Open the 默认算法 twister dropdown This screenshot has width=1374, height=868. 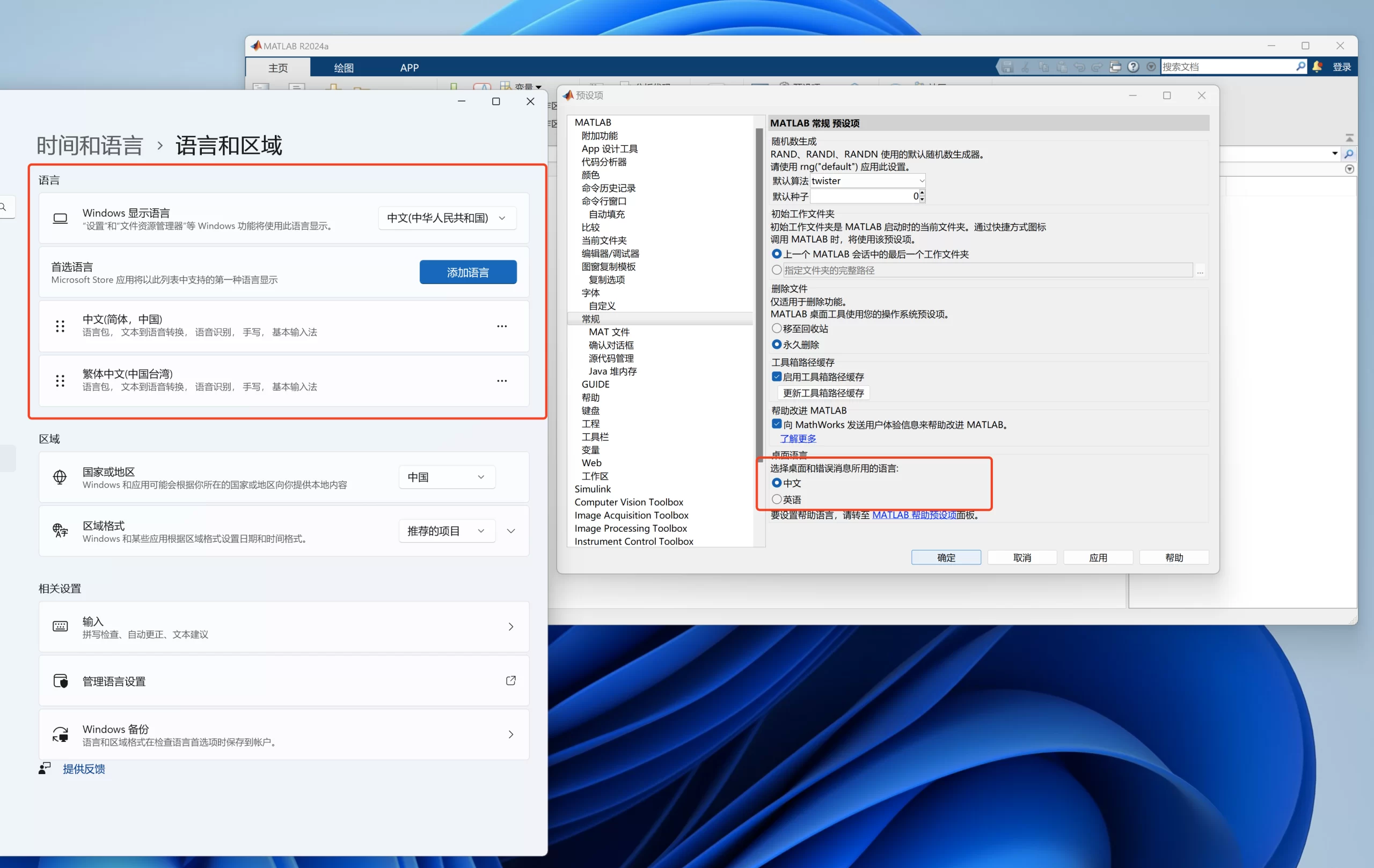point(920,181)
